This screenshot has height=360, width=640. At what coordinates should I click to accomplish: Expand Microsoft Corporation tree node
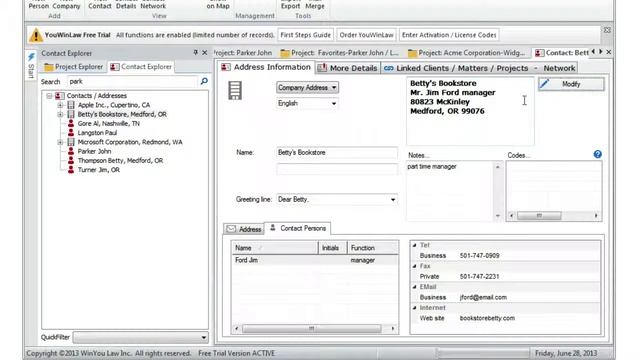(x=60, y=142)
